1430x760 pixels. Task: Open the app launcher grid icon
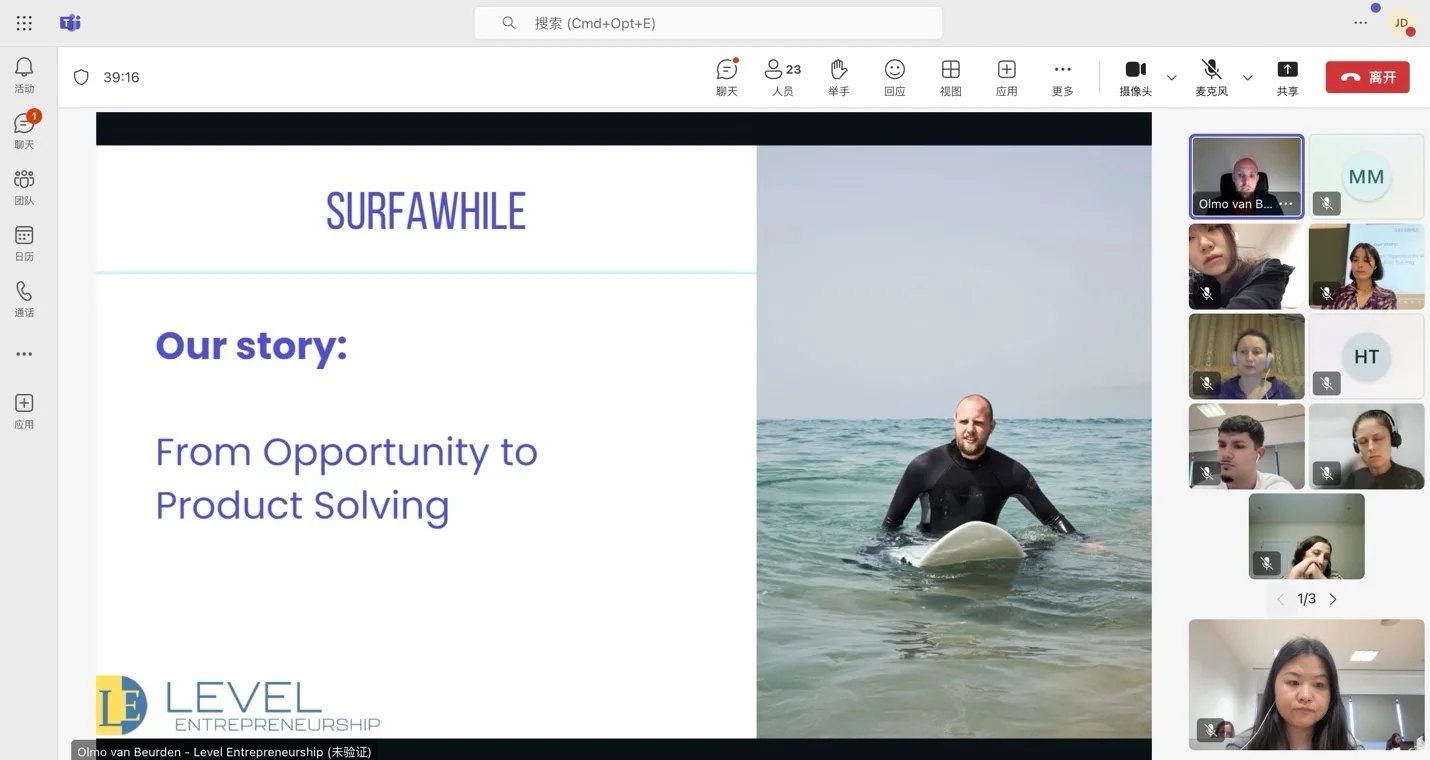tap(24, 23)
